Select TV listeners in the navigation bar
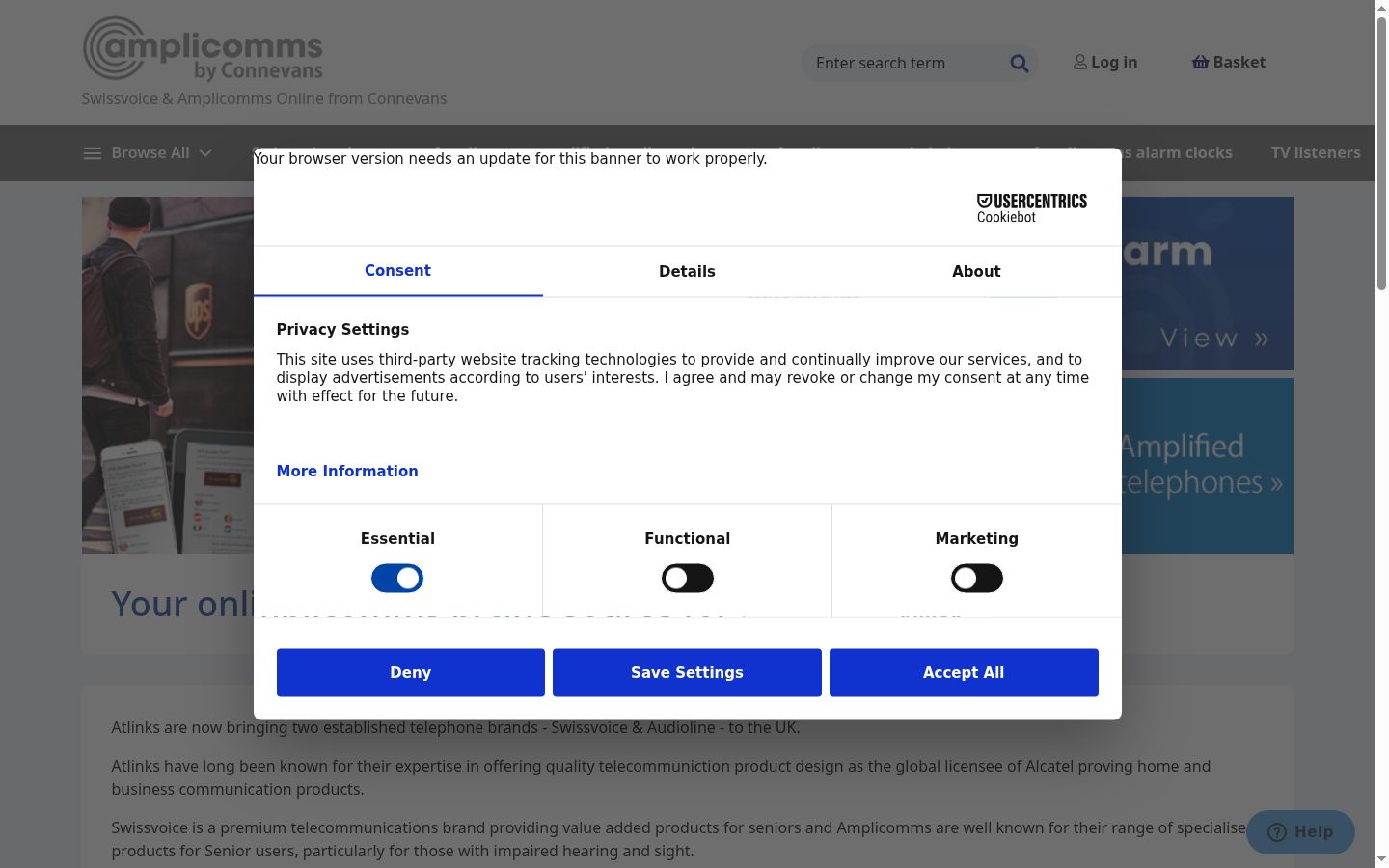Screen dimensions: 1389x868 click(1316, 153)
